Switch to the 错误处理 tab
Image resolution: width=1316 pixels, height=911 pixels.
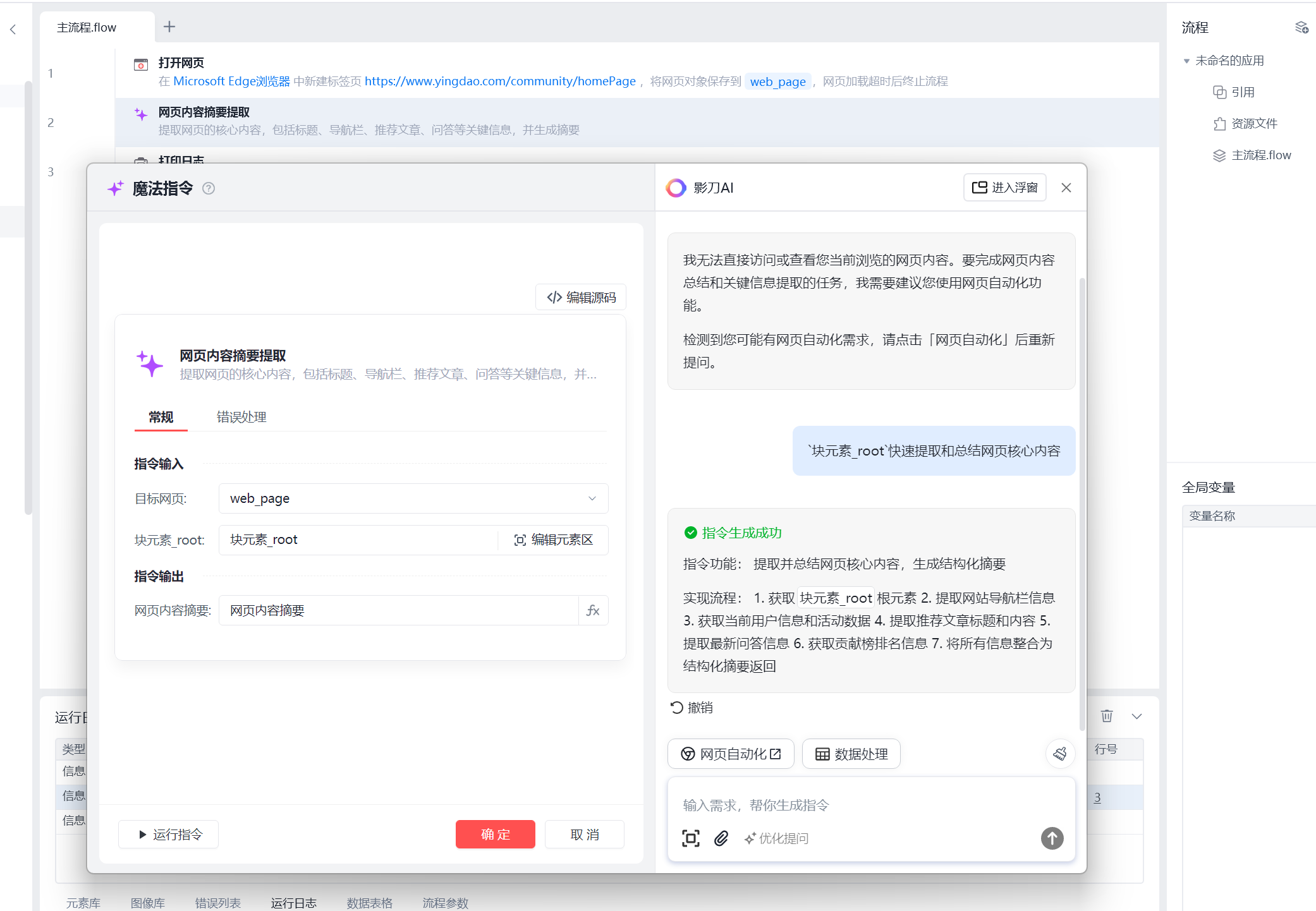(241, 417)
